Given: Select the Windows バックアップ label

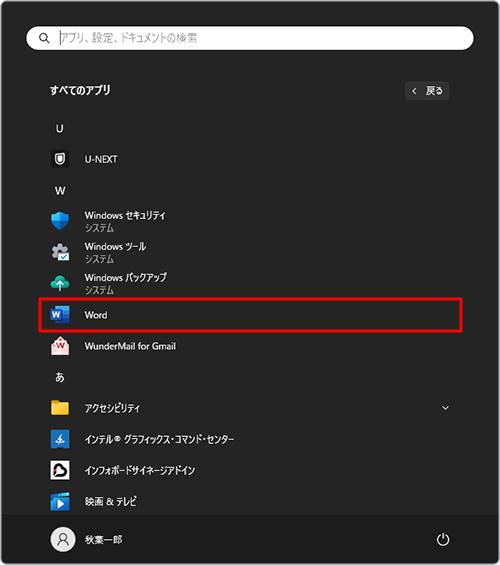Looking at the screenshot, I should click(x=125, y=277).
